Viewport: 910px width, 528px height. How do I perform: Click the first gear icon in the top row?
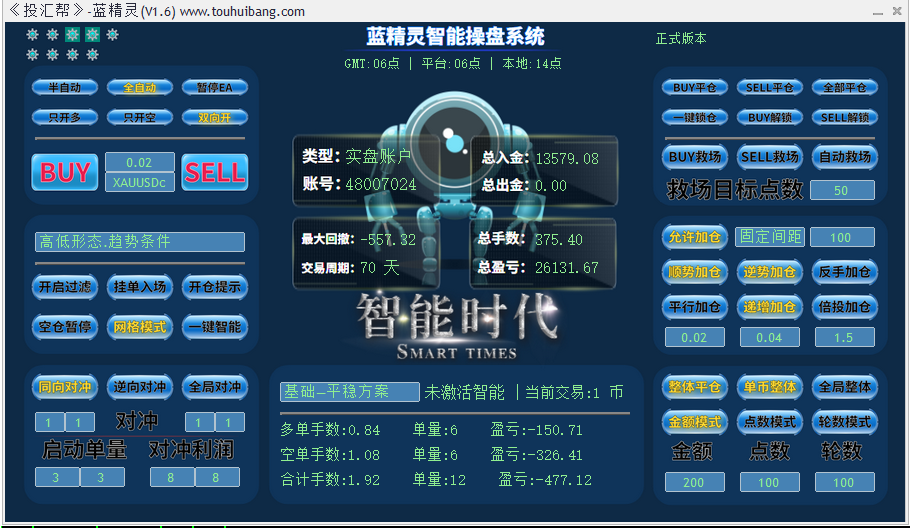tap(32, 35)
